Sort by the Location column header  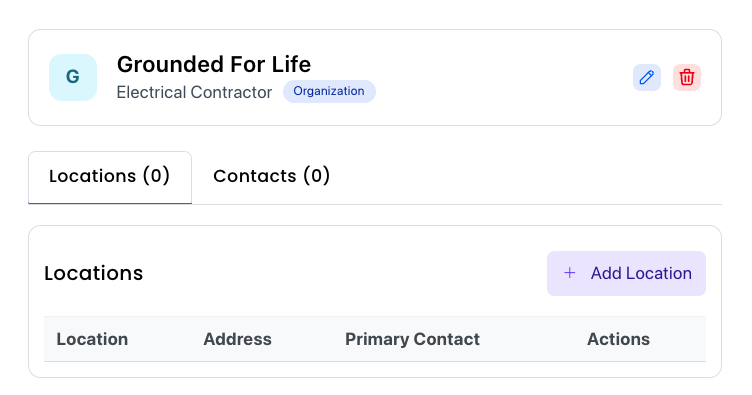(x=92, y=339)
